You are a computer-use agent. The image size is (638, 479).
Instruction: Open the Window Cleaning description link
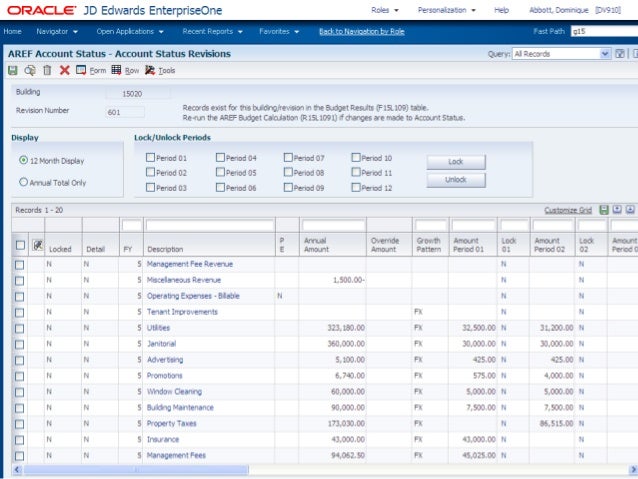click(174, 392)
